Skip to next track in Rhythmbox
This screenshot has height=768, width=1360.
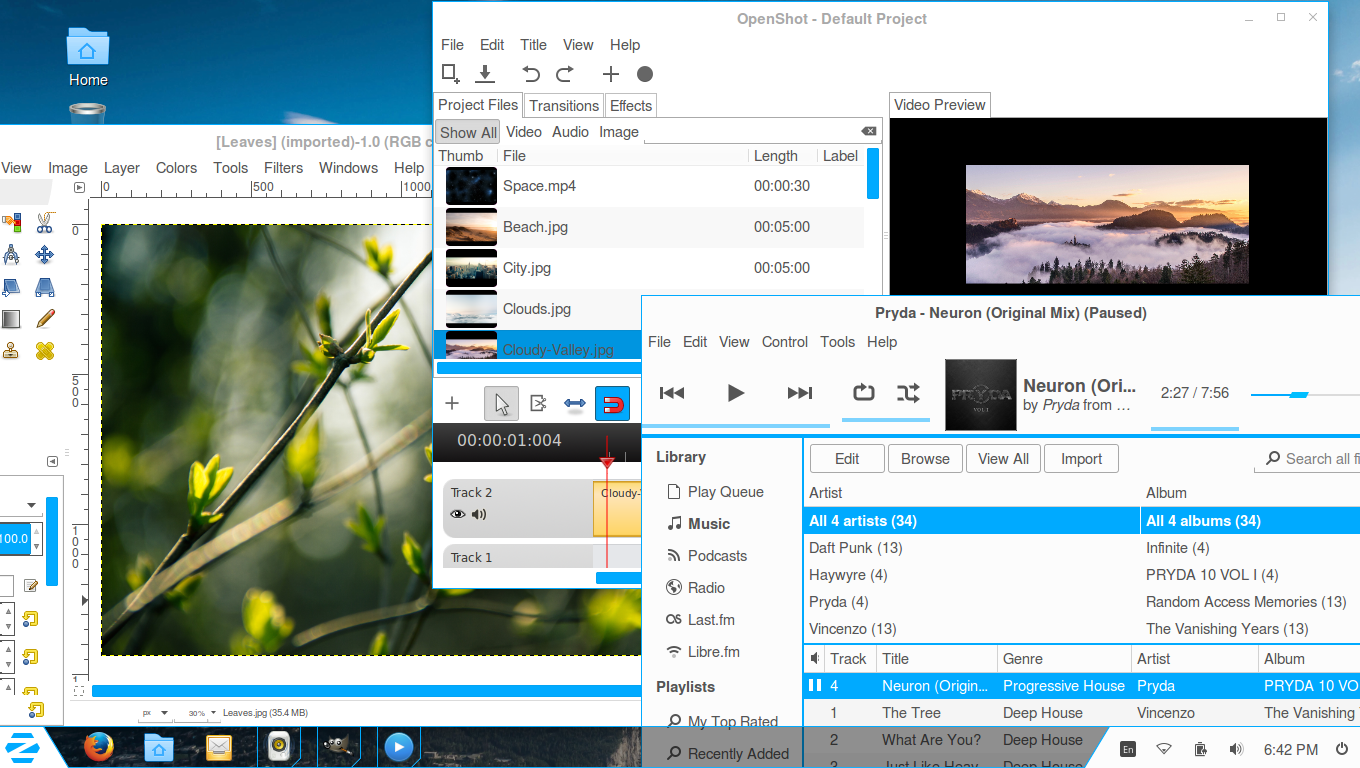[800, 393]
